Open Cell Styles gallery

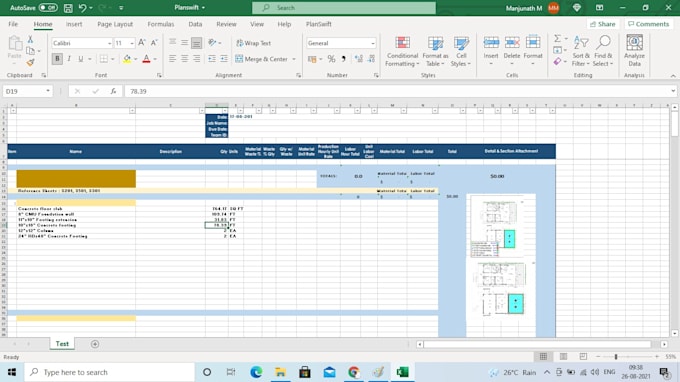(461, 51)
